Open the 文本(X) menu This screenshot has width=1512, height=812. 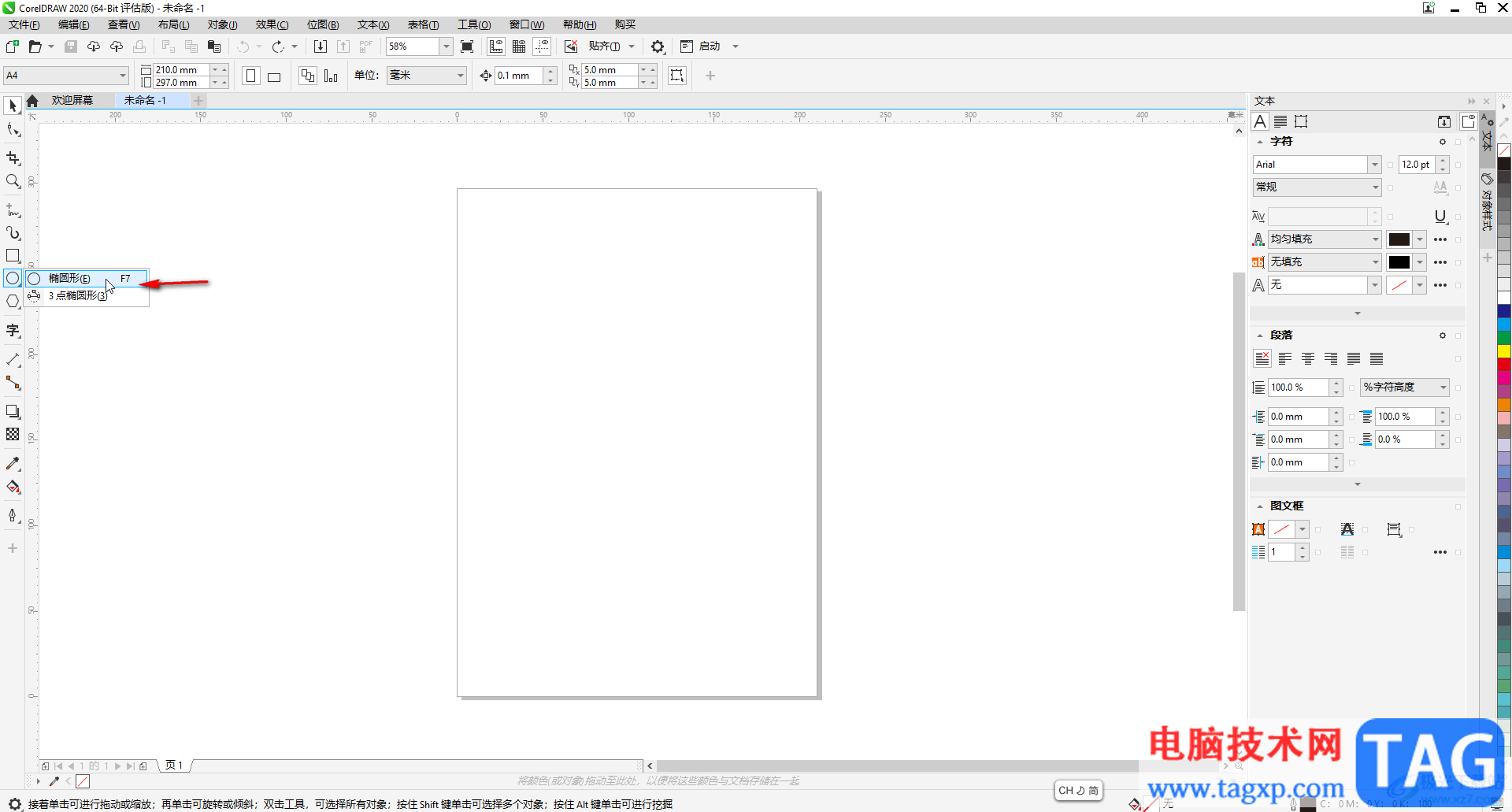click(373, 24)
